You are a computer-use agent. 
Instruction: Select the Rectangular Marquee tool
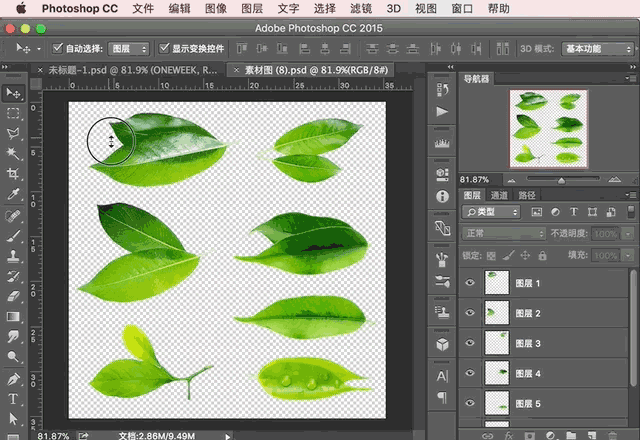(x=14, y=113)
